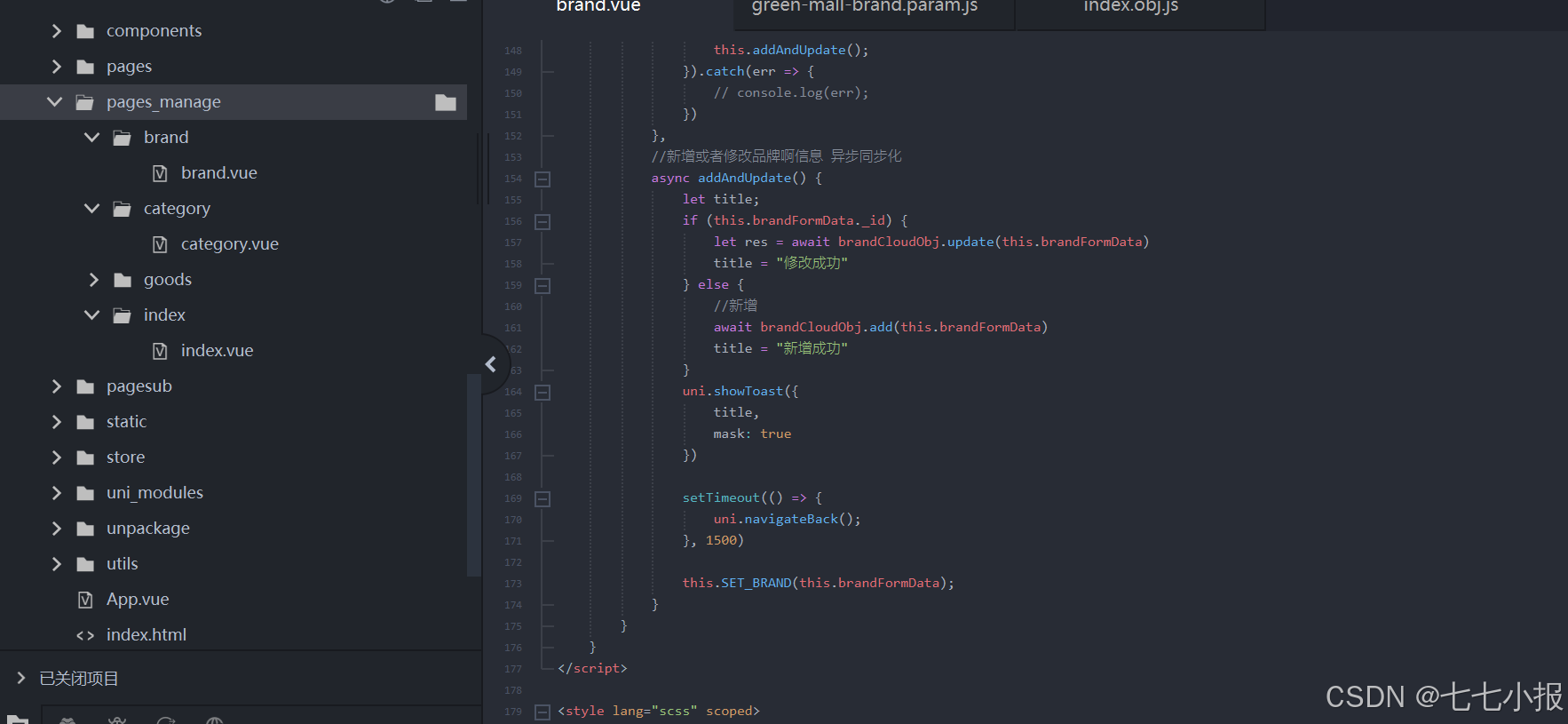Expand the pages folder chevron
Viewport: 1568px width, 724px height.
[57, 67]
